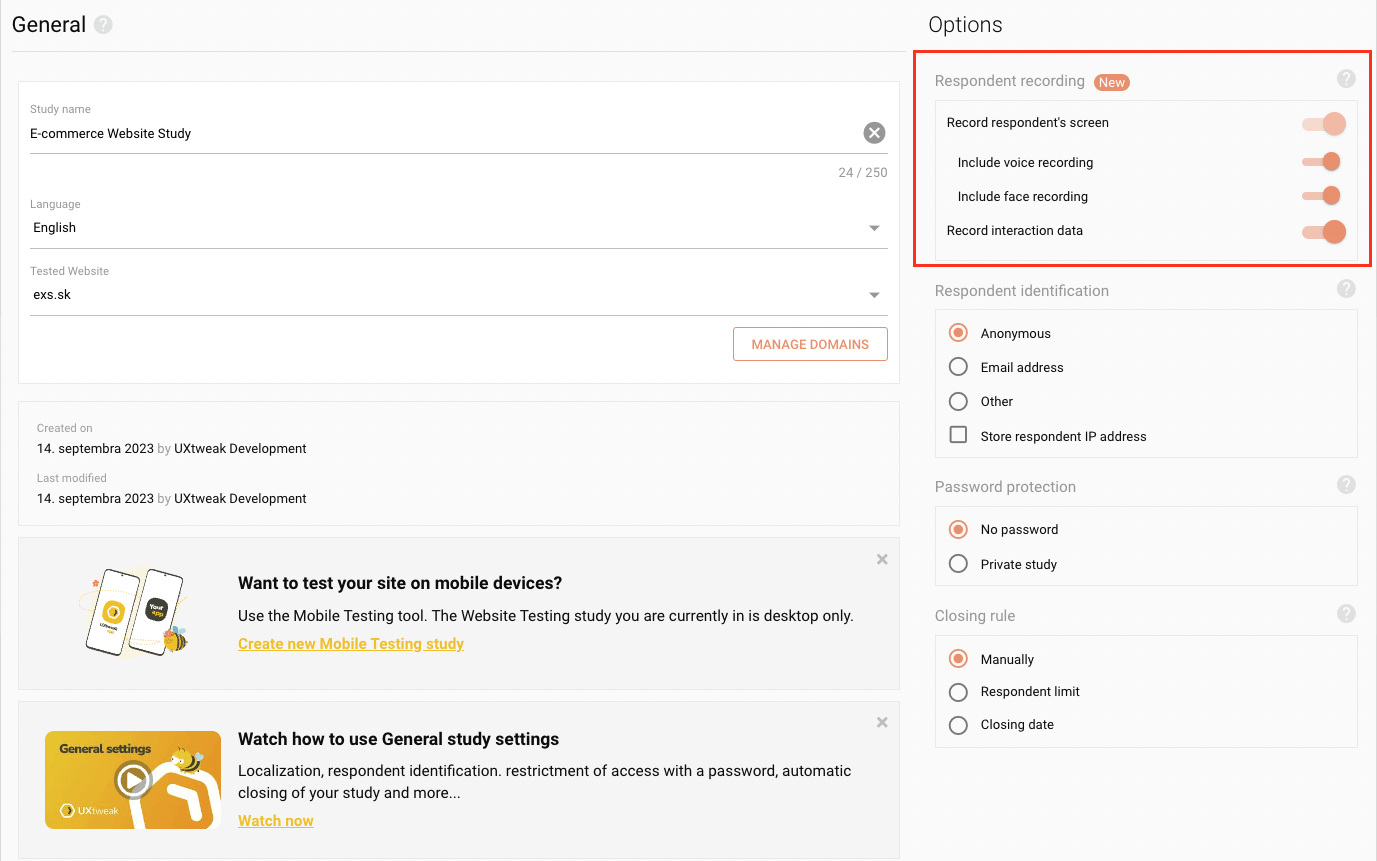Open help icon for Respondent recording
The width and height of the screenshot is (1377, 861).
click(x=1346, y=79)
